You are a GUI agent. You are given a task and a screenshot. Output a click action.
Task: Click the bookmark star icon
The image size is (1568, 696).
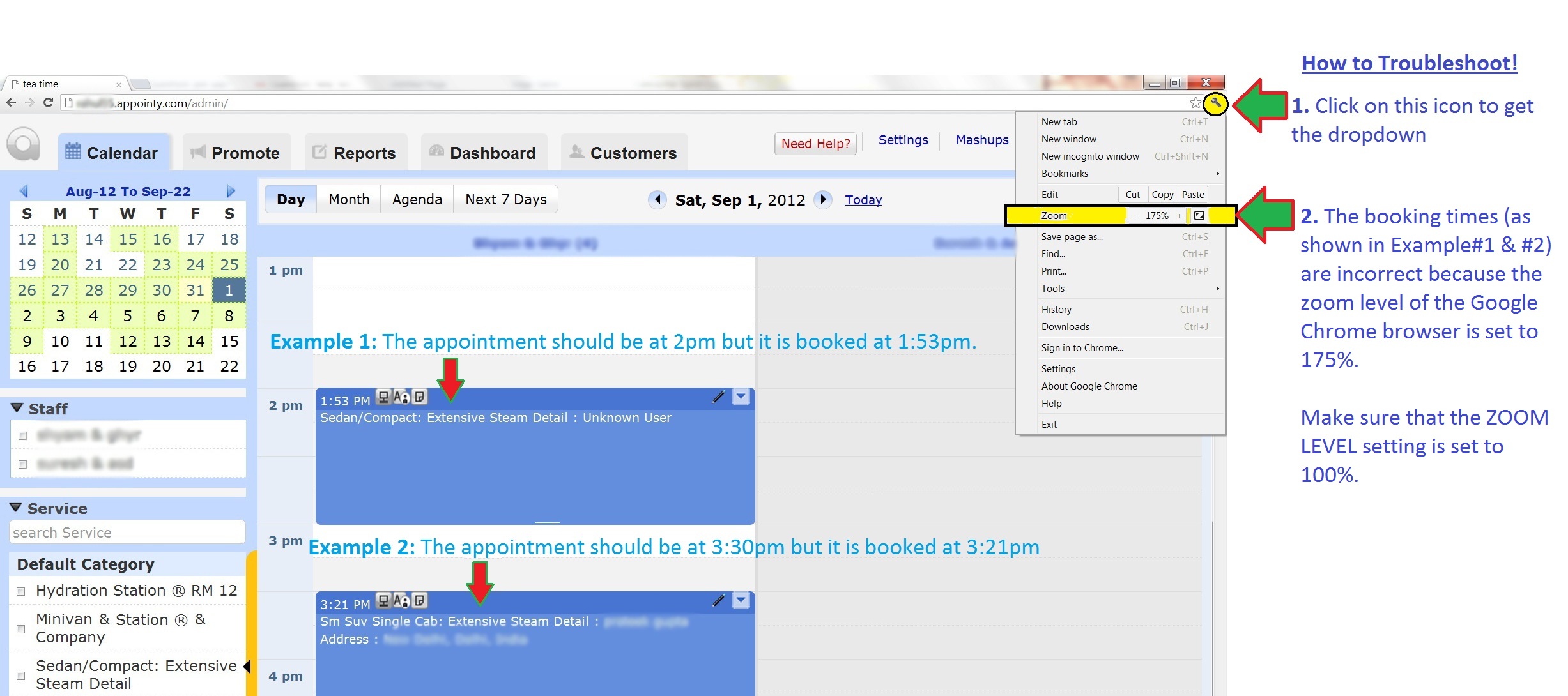click(1195, 103)
